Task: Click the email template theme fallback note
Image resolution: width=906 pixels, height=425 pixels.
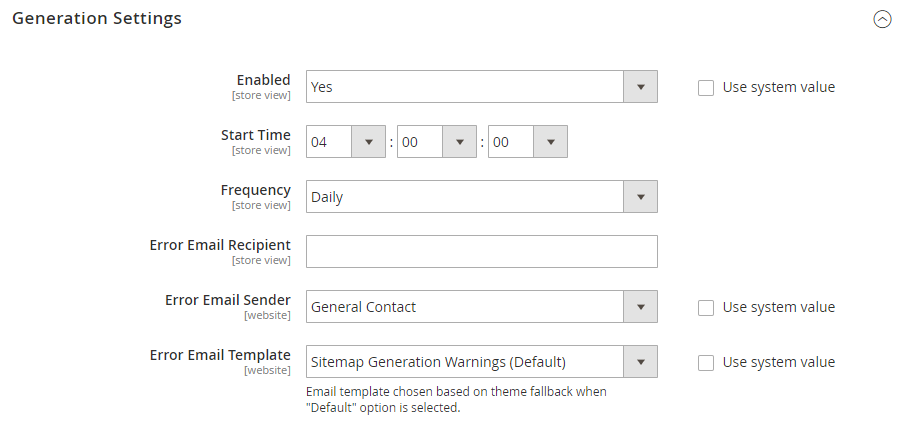Action: 456,399
